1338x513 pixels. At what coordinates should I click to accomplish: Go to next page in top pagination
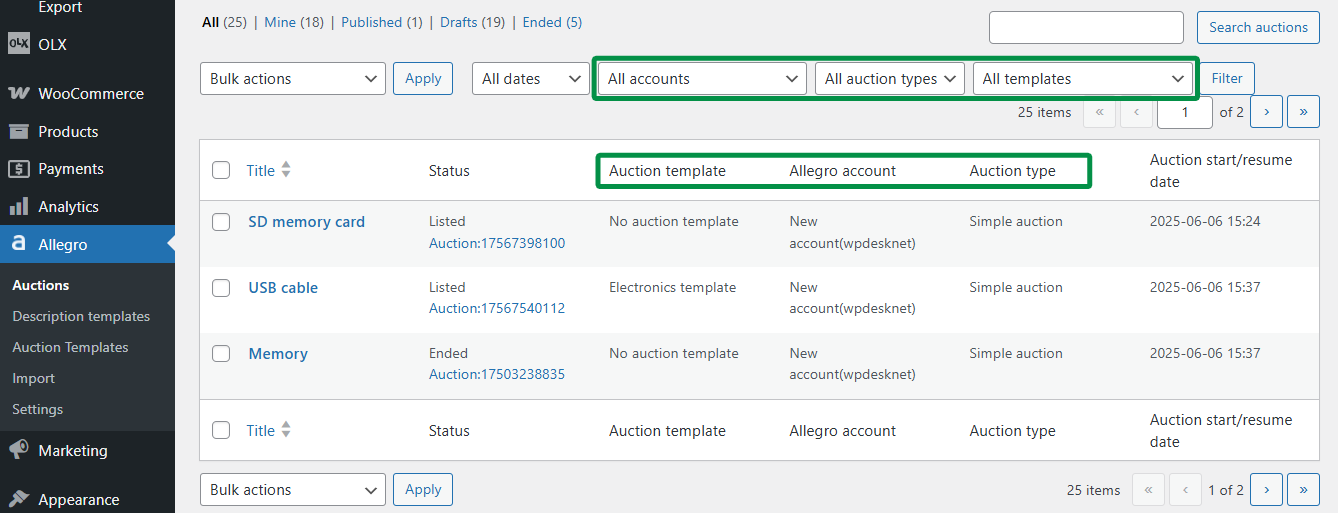click(x=1267, y=112)
